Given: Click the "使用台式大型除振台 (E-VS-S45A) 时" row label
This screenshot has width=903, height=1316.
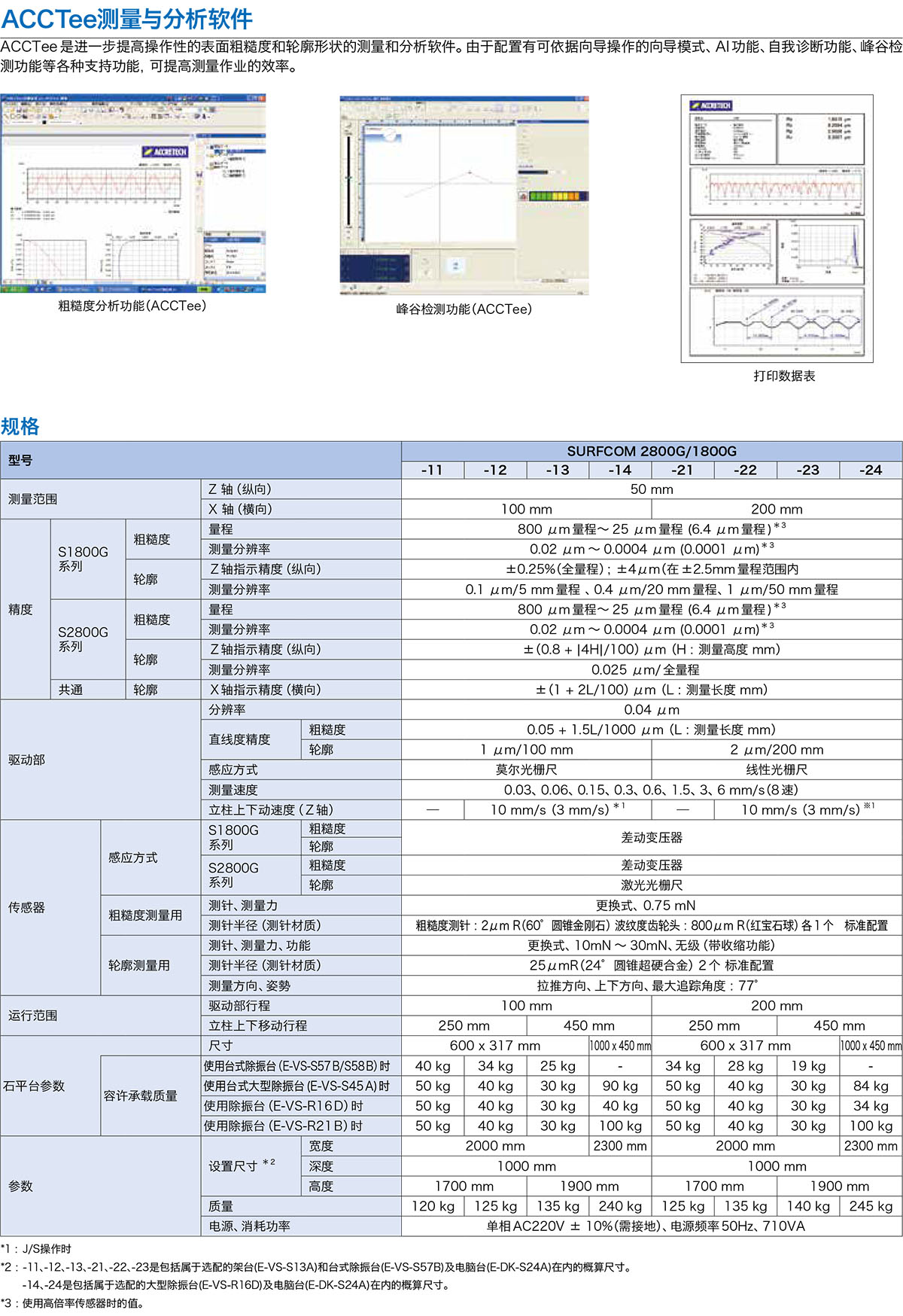Looking at the screenshot, I should click(301, 1086).
